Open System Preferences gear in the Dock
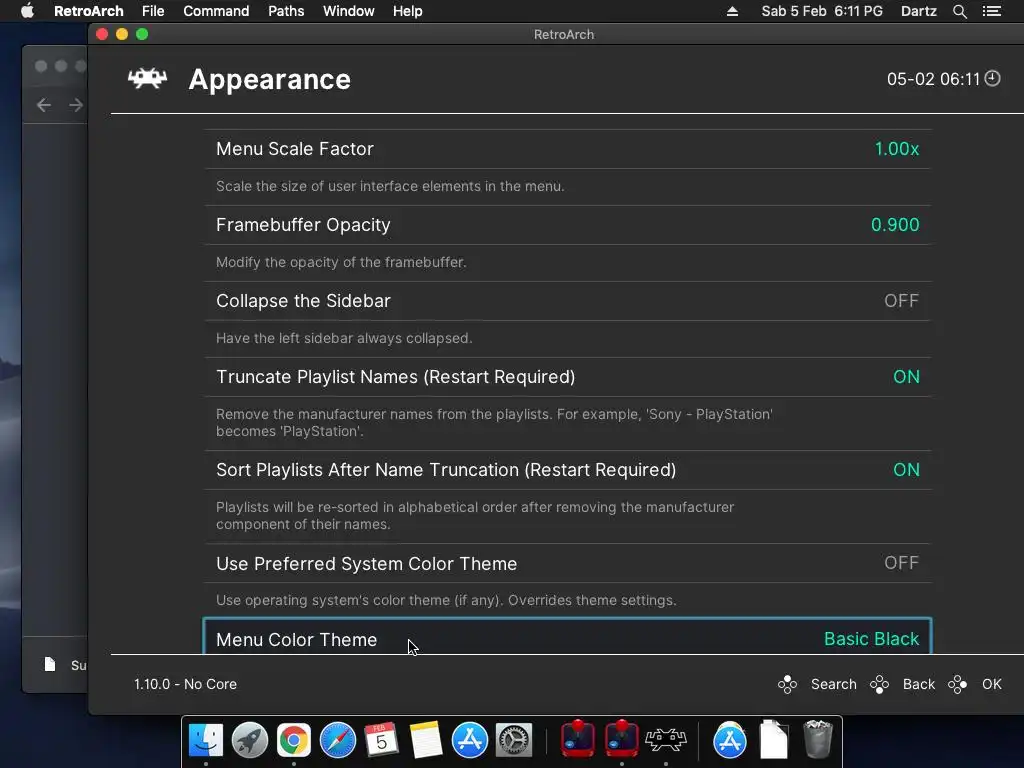 [514, 740]
